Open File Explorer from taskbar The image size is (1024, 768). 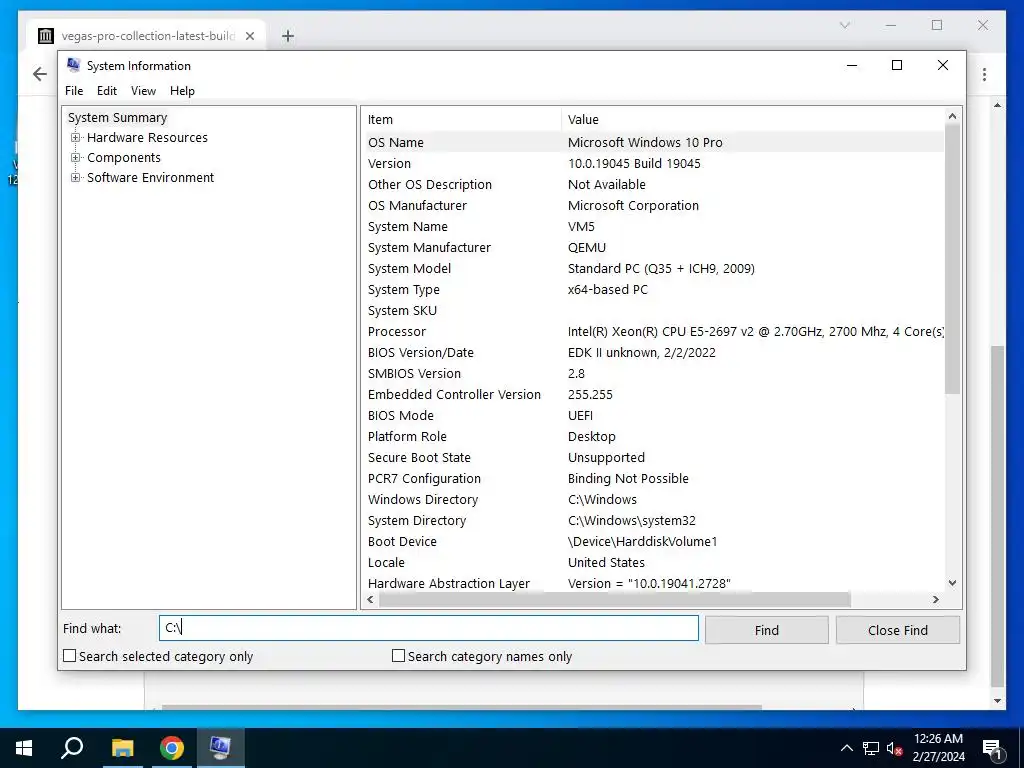tap(122, 748)
